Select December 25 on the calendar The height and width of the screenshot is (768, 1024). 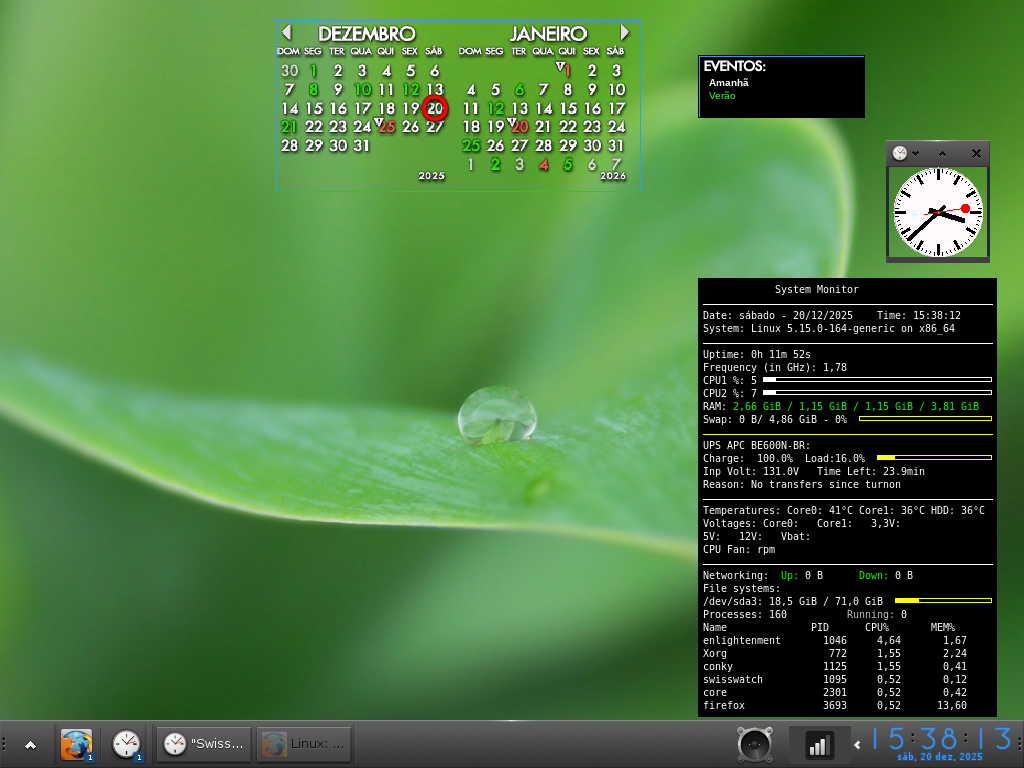pos(386,126)
